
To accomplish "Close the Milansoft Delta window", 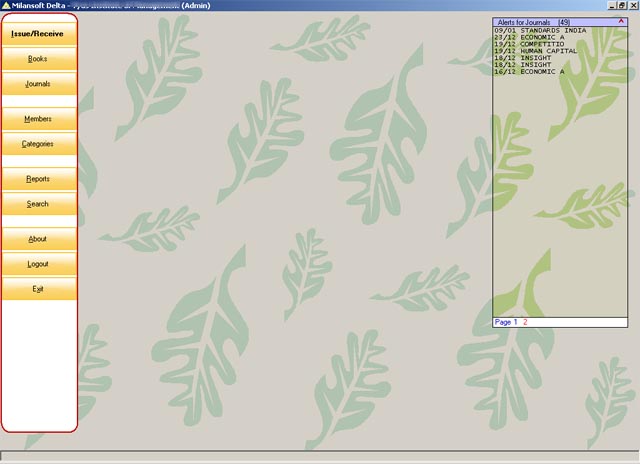I will 633,5.
